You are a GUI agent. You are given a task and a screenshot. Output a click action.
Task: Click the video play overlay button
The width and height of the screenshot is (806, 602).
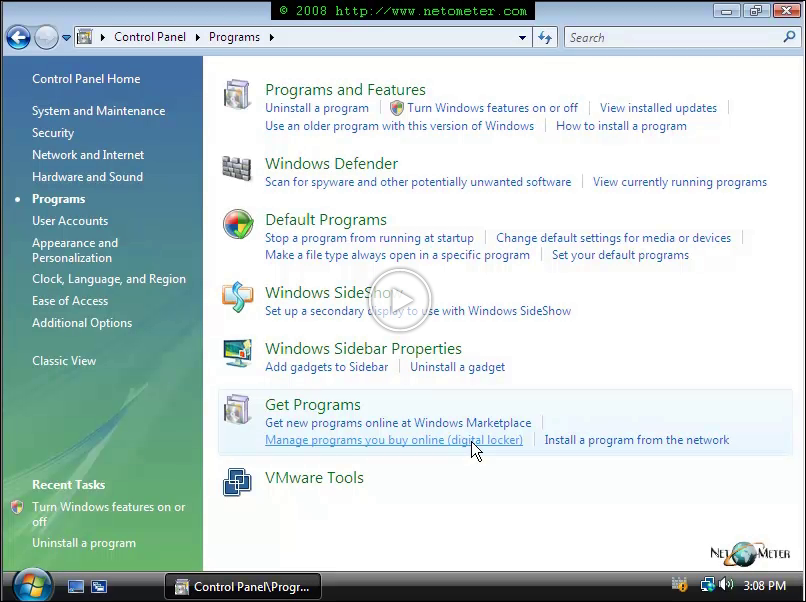[x=399, y=300]
